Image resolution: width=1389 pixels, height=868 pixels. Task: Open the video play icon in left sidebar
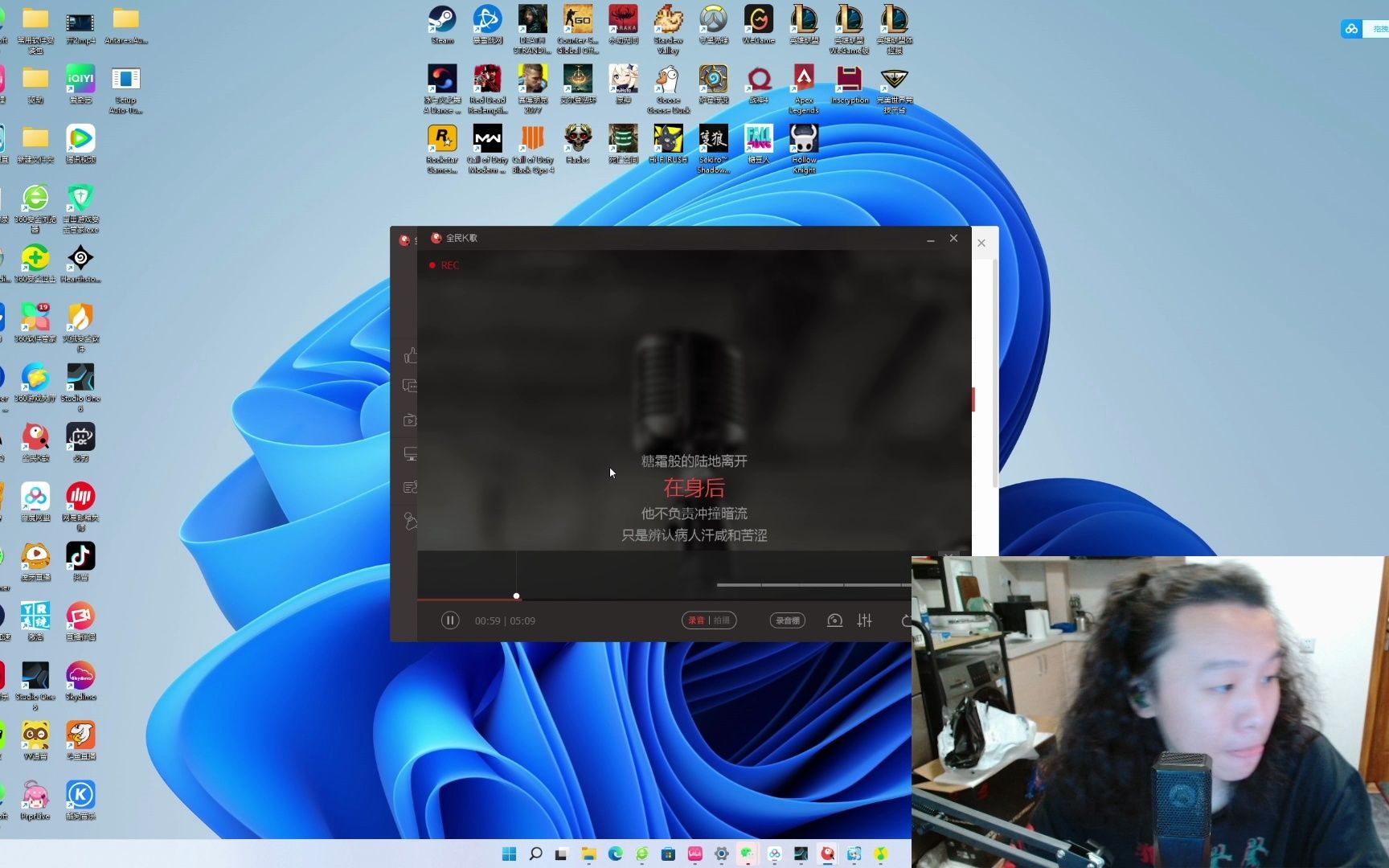tap(411, 420)
